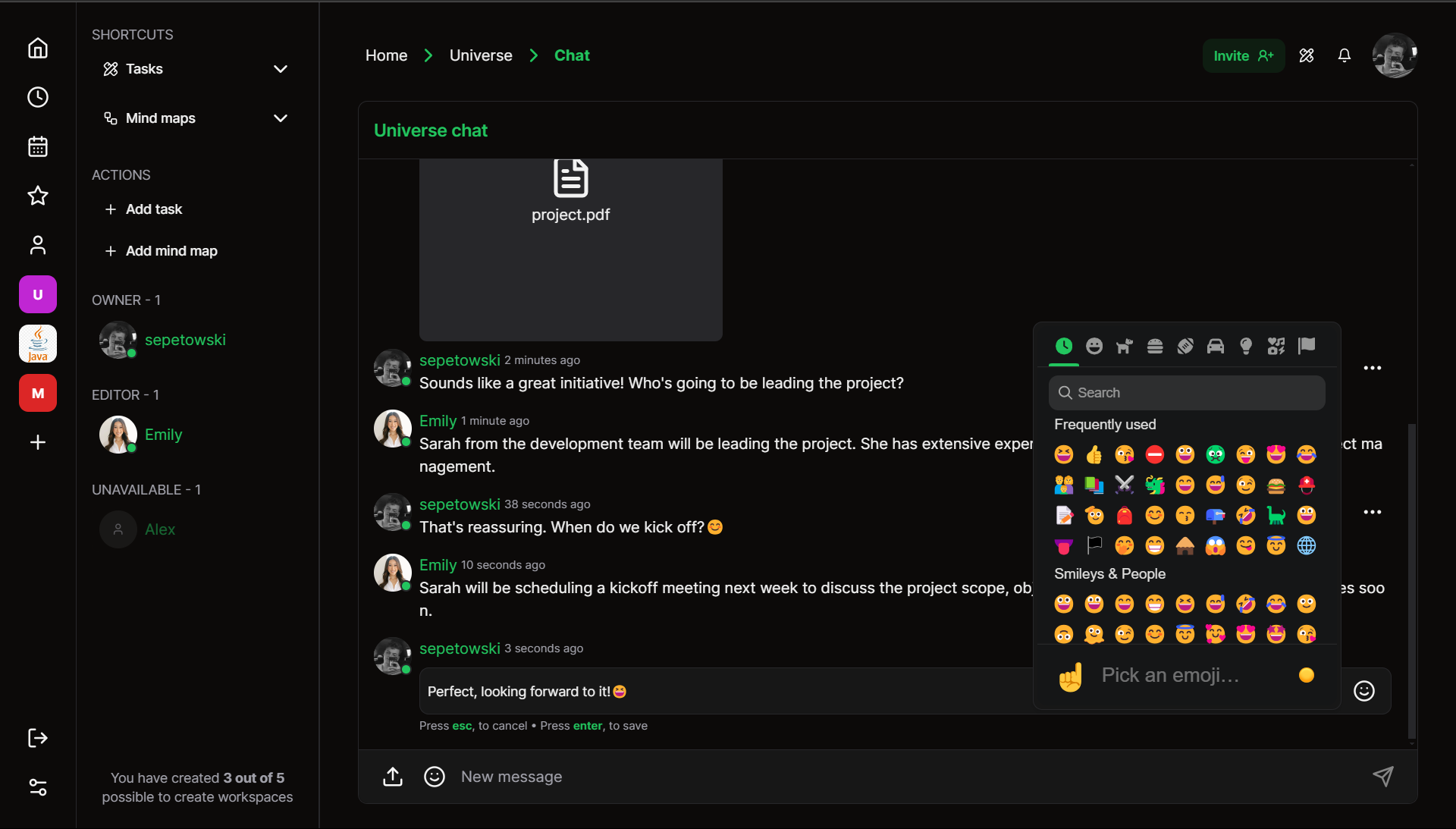Viewport: 1456px width, 829px height.
Task: Go to Universe breadcrumb link
Action: click(x=481, y=55)
